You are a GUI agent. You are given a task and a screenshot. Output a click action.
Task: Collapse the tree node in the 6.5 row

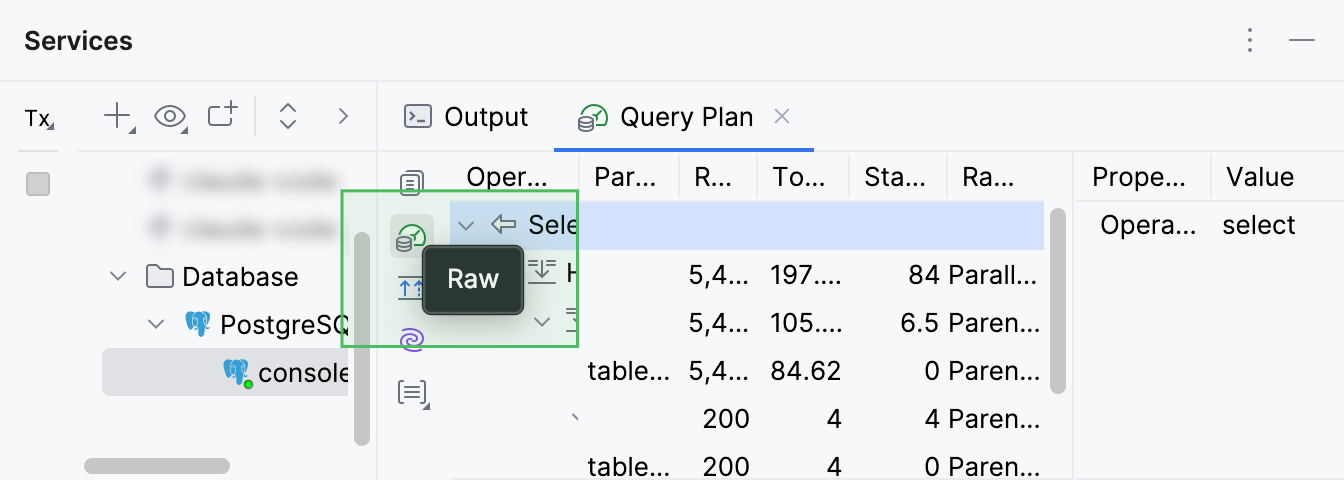pyautogui.click(x=542, y=322)
